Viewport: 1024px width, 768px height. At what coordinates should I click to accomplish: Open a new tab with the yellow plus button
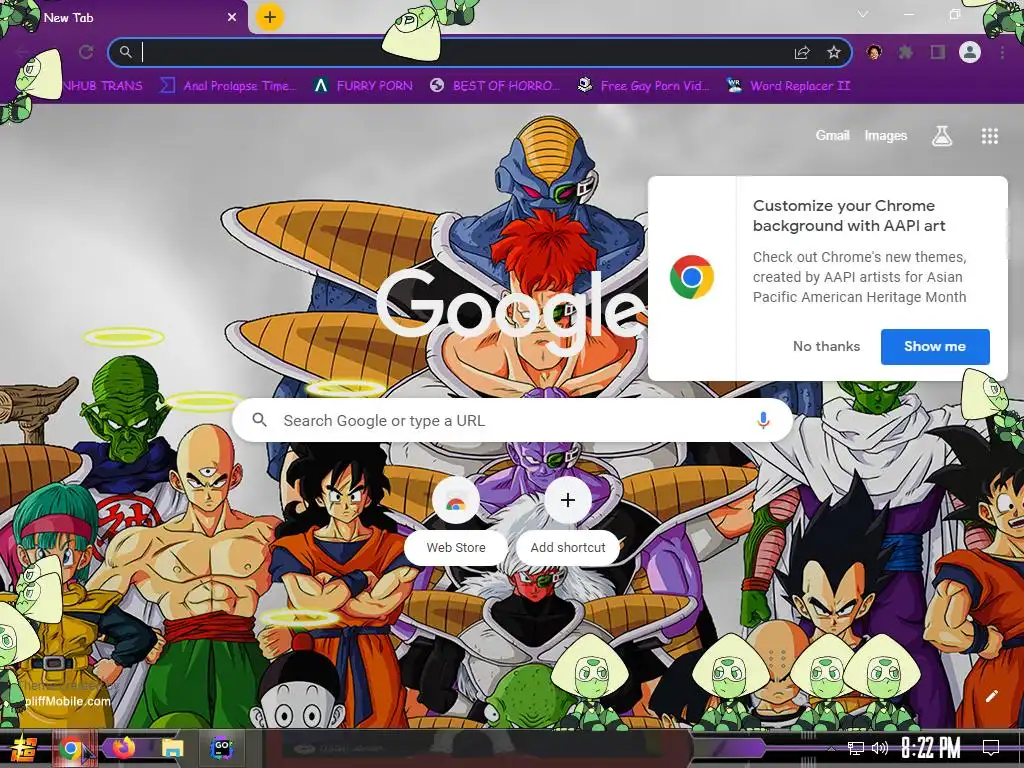click(x=269, y=17)
